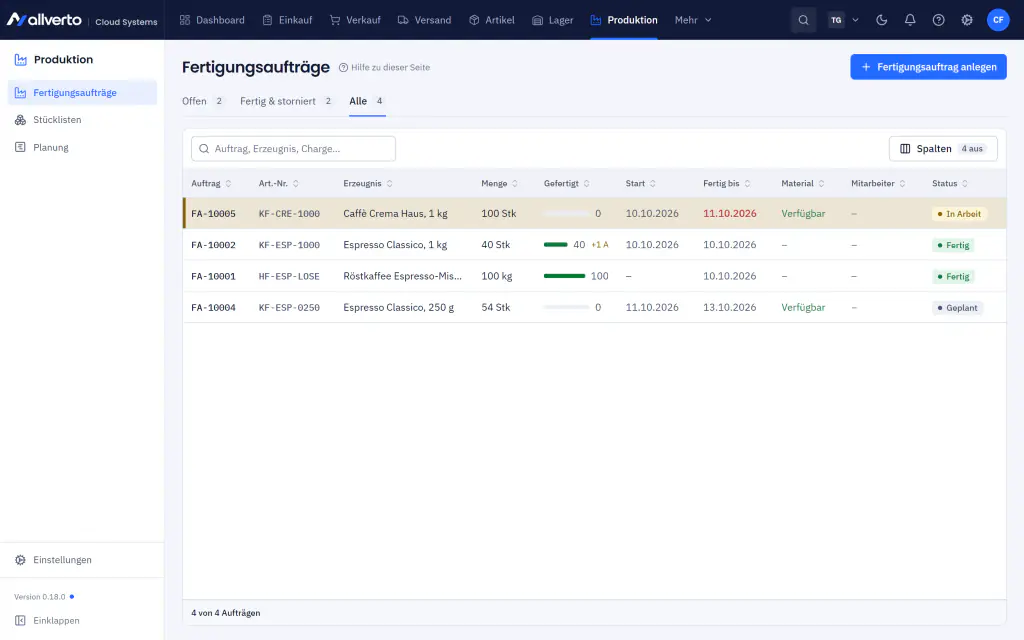1024x640 pixels.
Task: Open the settings gear in top bar
Action: 967,20
